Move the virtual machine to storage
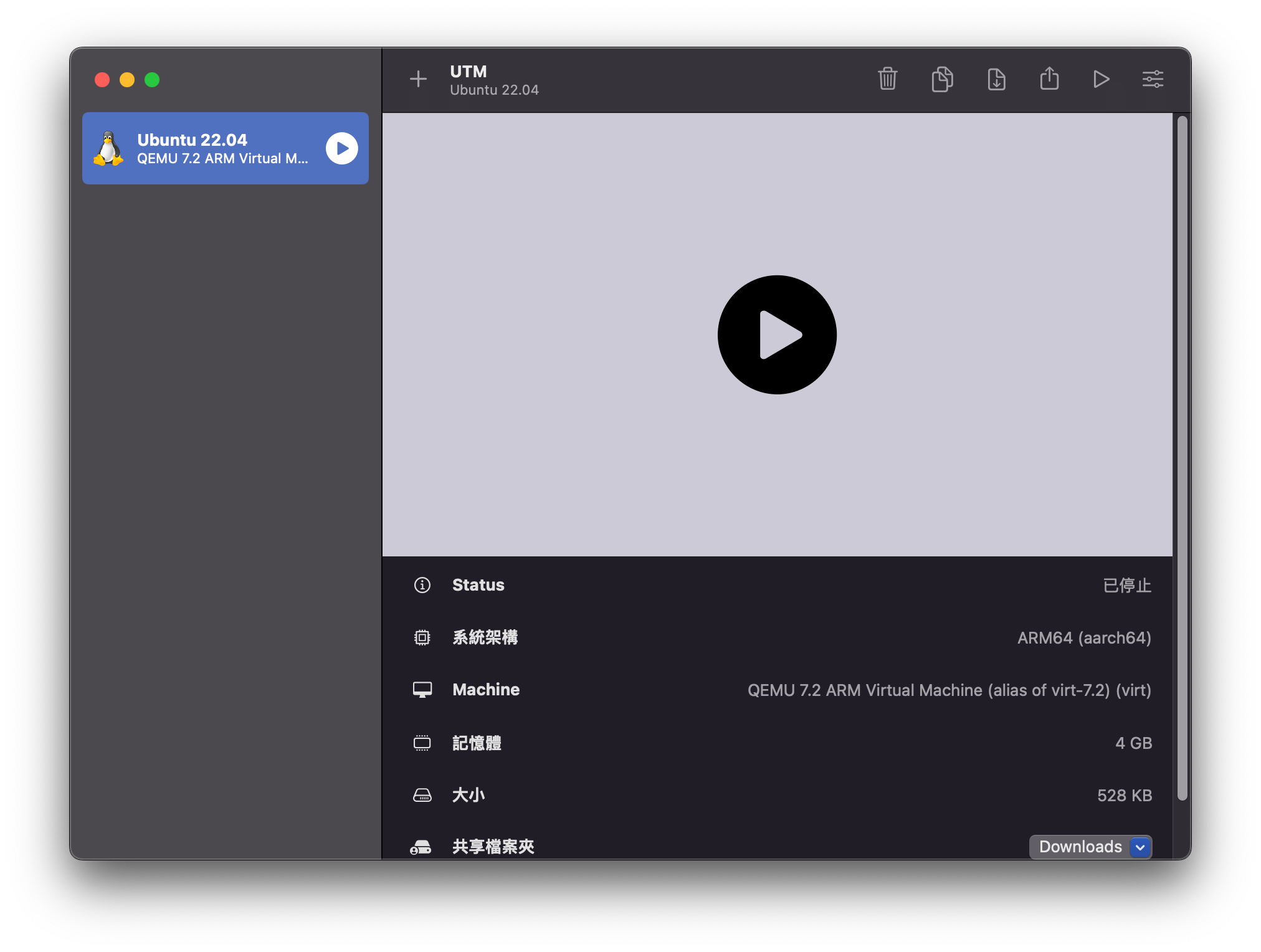Screen dimensions: 1261x952 pyautogui.click(x=996, y=79)
